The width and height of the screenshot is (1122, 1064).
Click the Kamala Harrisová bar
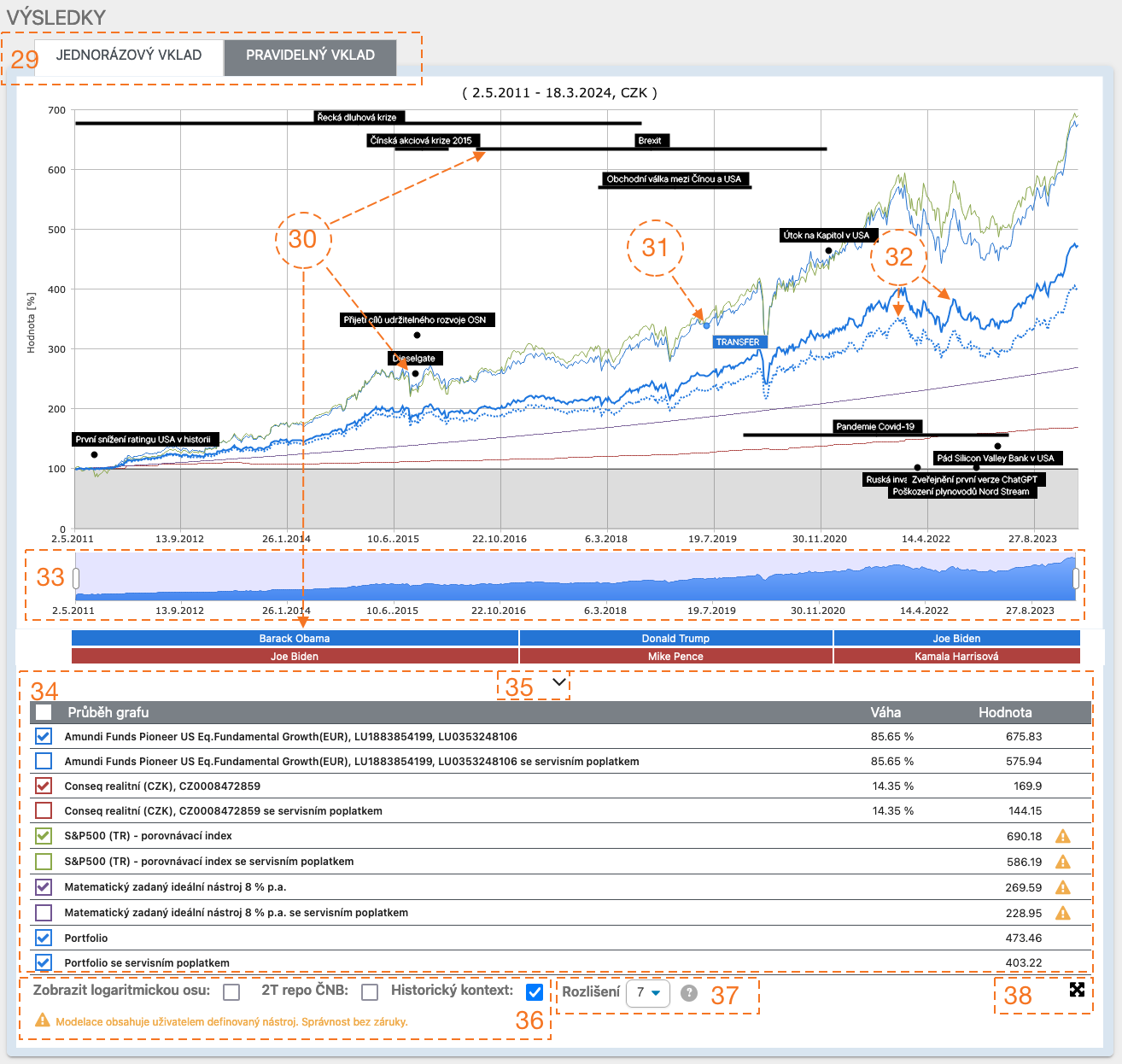pyautogui.click(x=956, y=656)
